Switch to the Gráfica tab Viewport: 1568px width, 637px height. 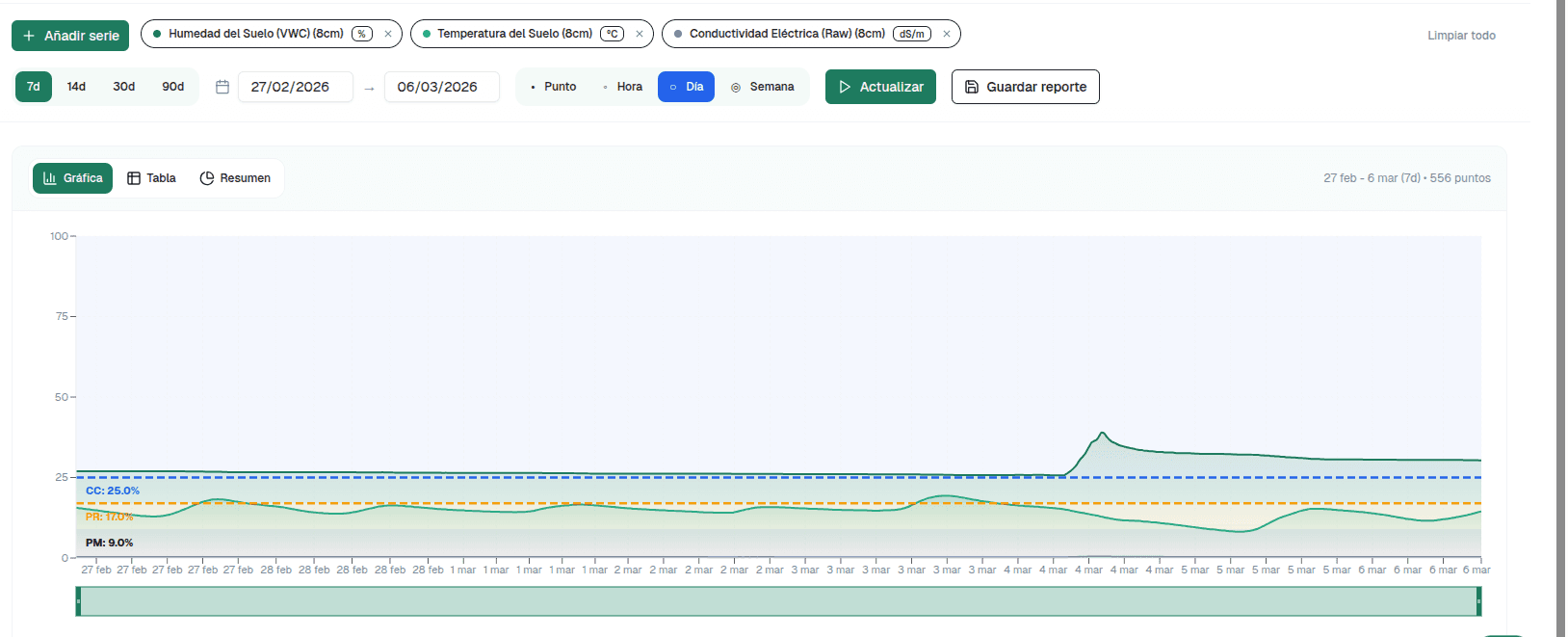click(73, 178)
